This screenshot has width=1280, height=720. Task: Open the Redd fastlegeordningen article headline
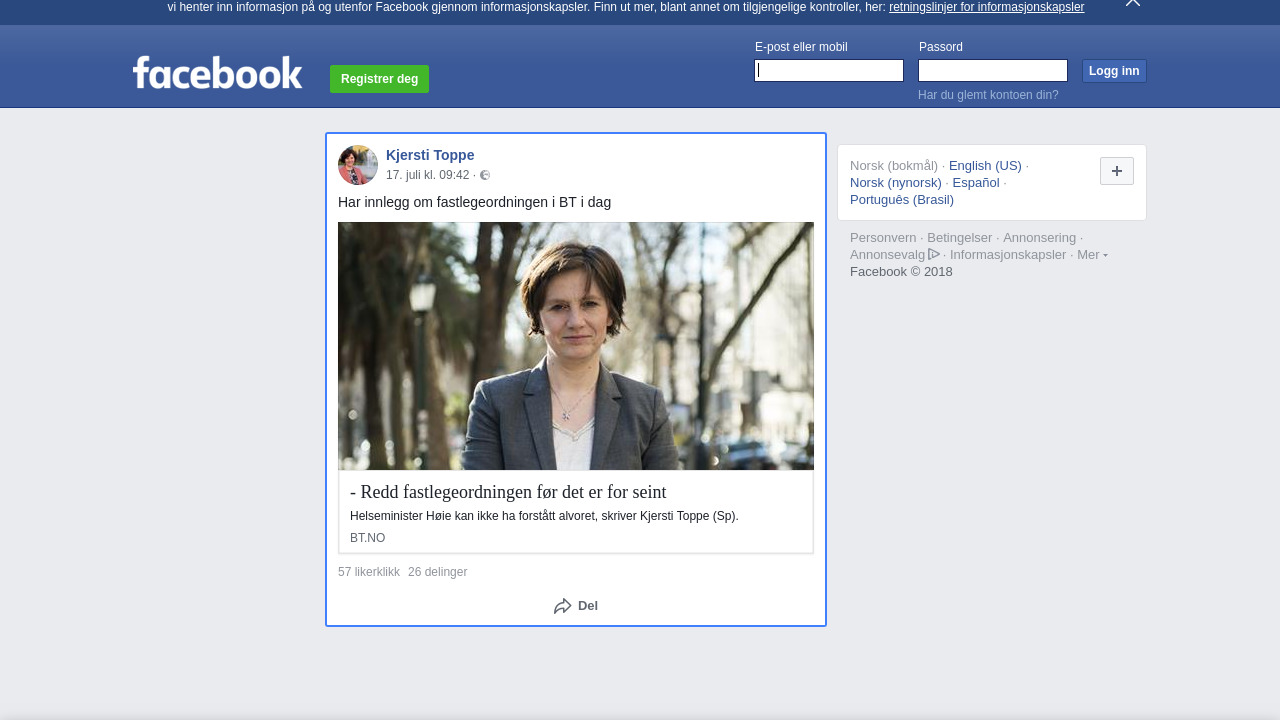508,492
